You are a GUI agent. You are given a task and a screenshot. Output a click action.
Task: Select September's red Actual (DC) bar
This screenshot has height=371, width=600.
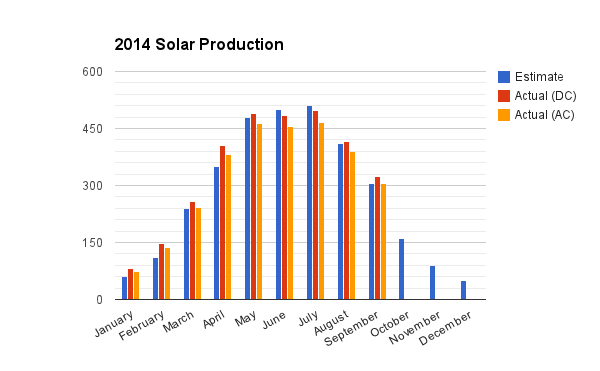pos(378,238)
